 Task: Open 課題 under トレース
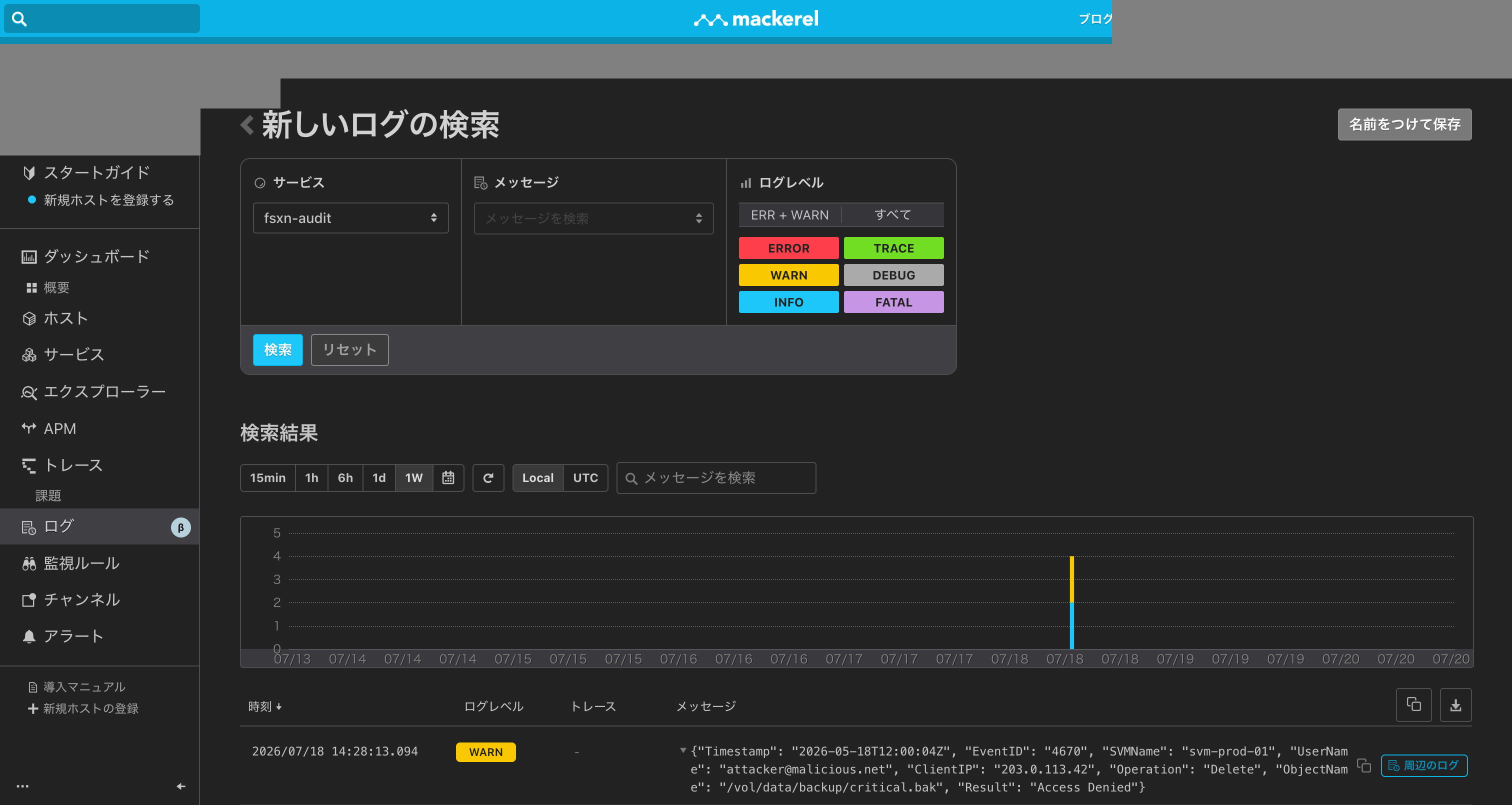click(48, 495)
